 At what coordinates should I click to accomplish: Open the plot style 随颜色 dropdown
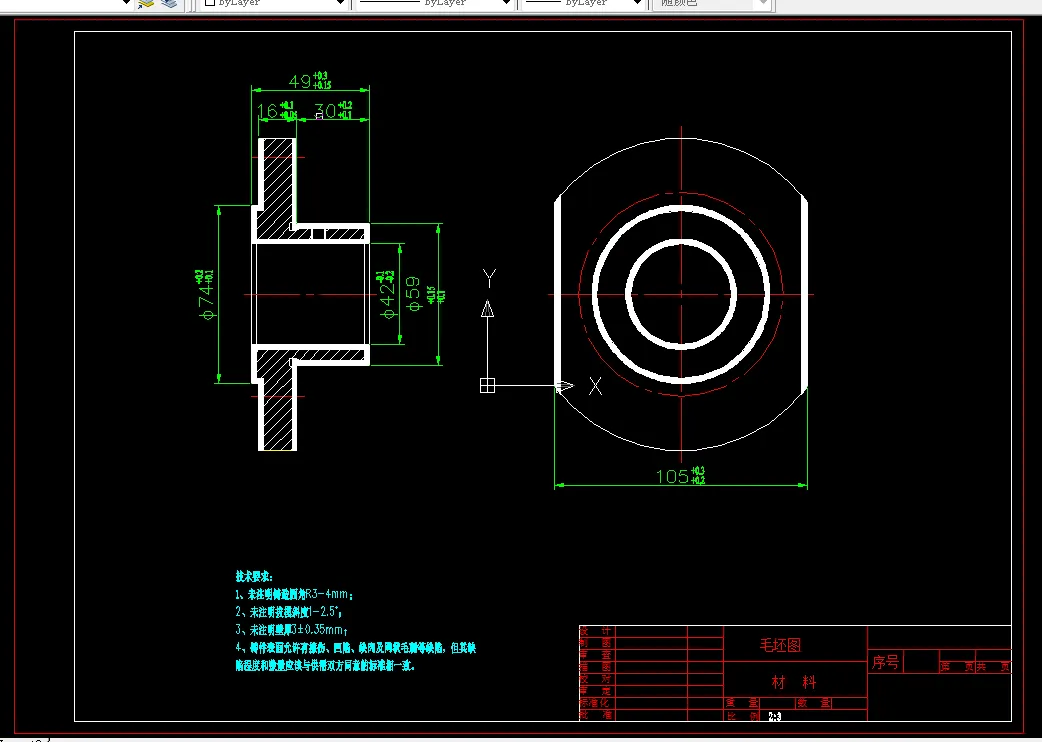click(712, 3)
